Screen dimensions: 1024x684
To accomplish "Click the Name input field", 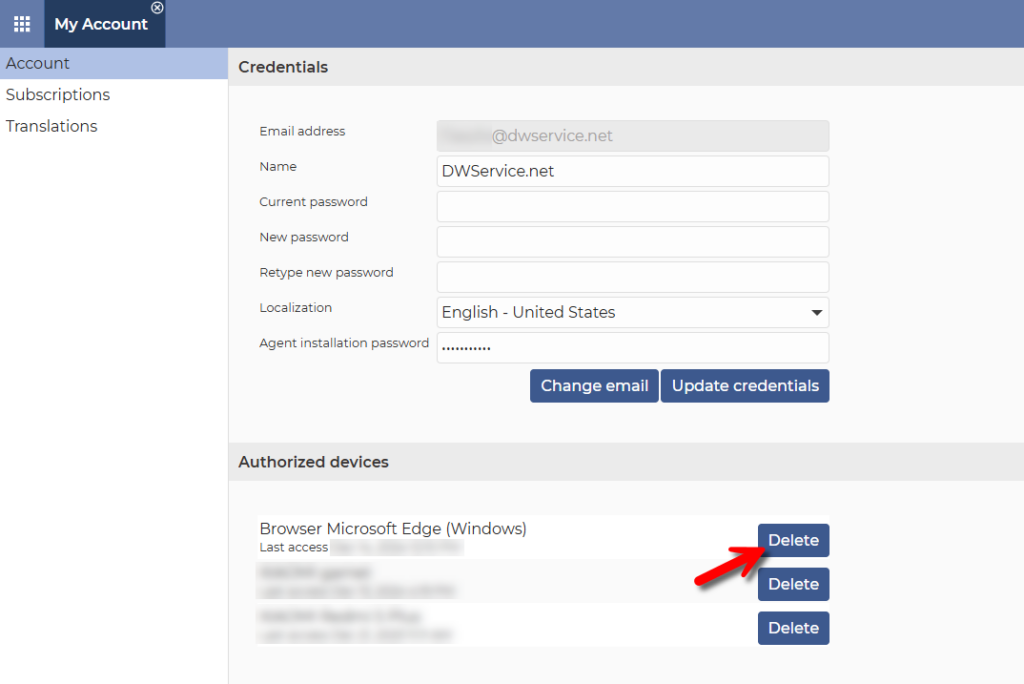I will click(x=633, y=171).
